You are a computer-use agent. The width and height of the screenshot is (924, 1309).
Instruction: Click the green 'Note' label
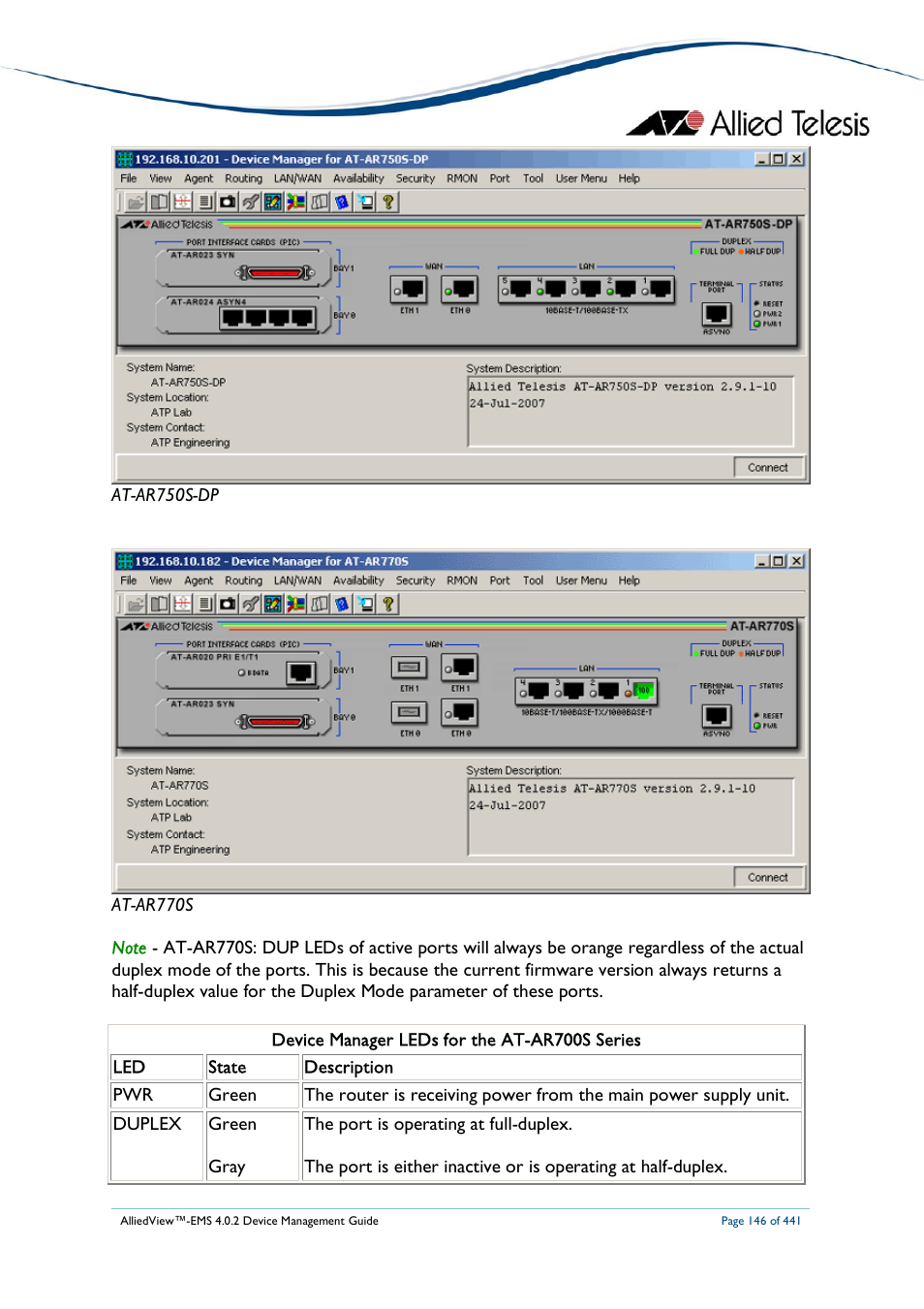[x=129, y=948]
